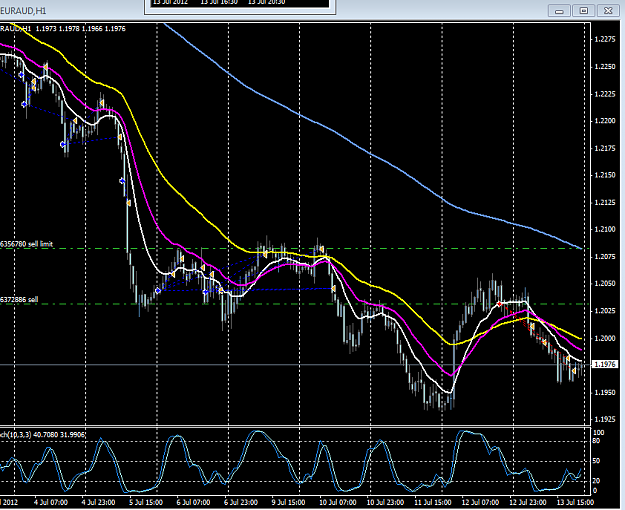This screenshot has width=625, height=510.
Task: Select the '6372886 sell' order label
Action: [19, 299]
